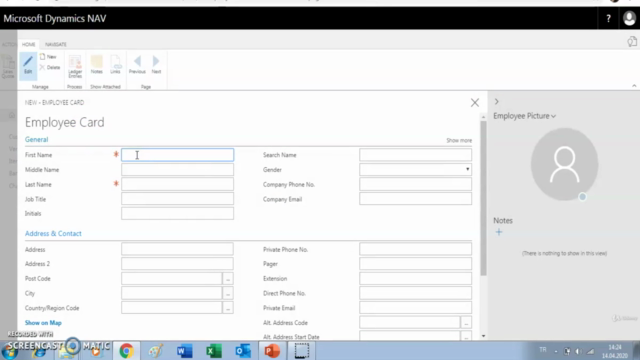This screenshot has width=640, height=360.
Task: Click the scroll down arrow of the page
Action: point(483,336)
